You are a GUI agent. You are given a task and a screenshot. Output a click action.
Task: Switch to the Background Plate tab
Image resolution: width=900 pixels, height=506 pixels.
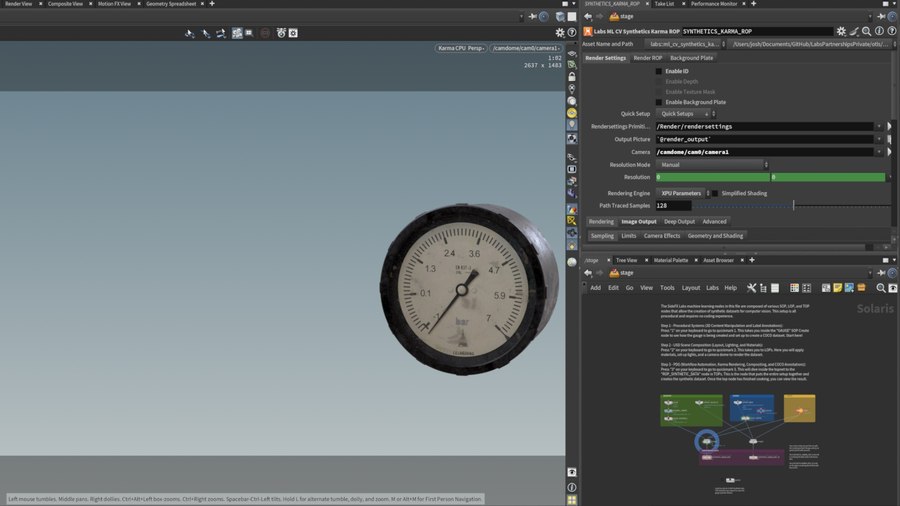point(691,58)
